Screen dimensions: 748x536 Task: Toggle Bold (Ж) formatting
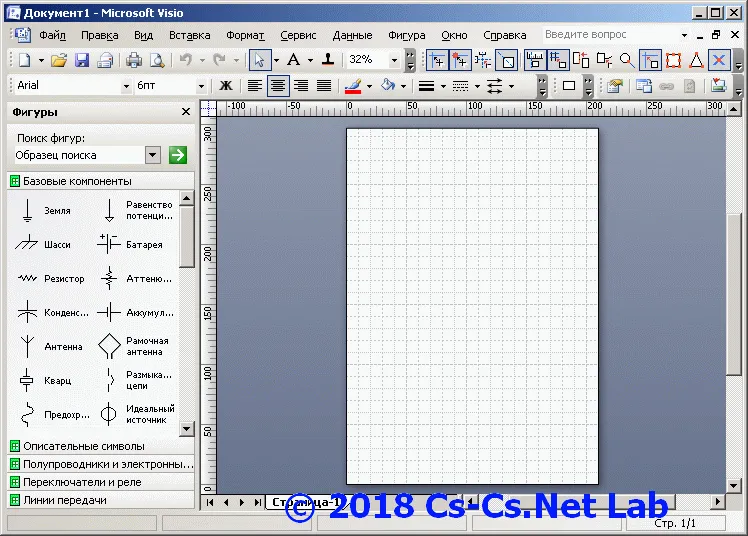(226, 86)
